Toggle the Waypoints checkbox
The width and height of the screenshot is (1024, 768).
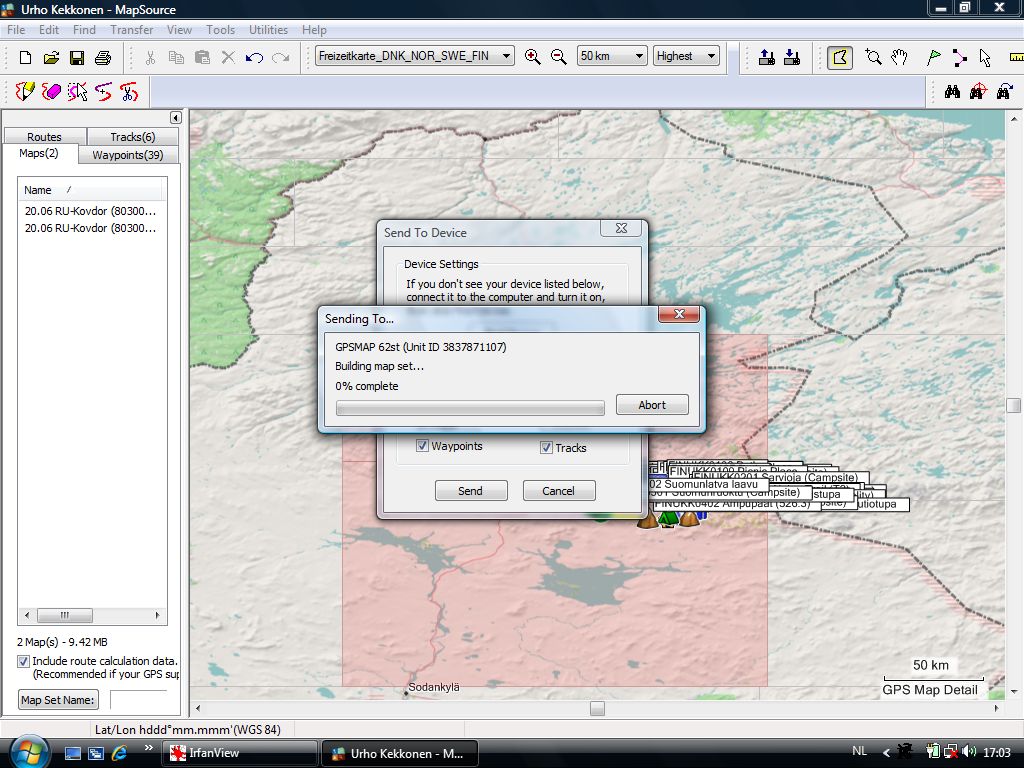pos(422,446)
